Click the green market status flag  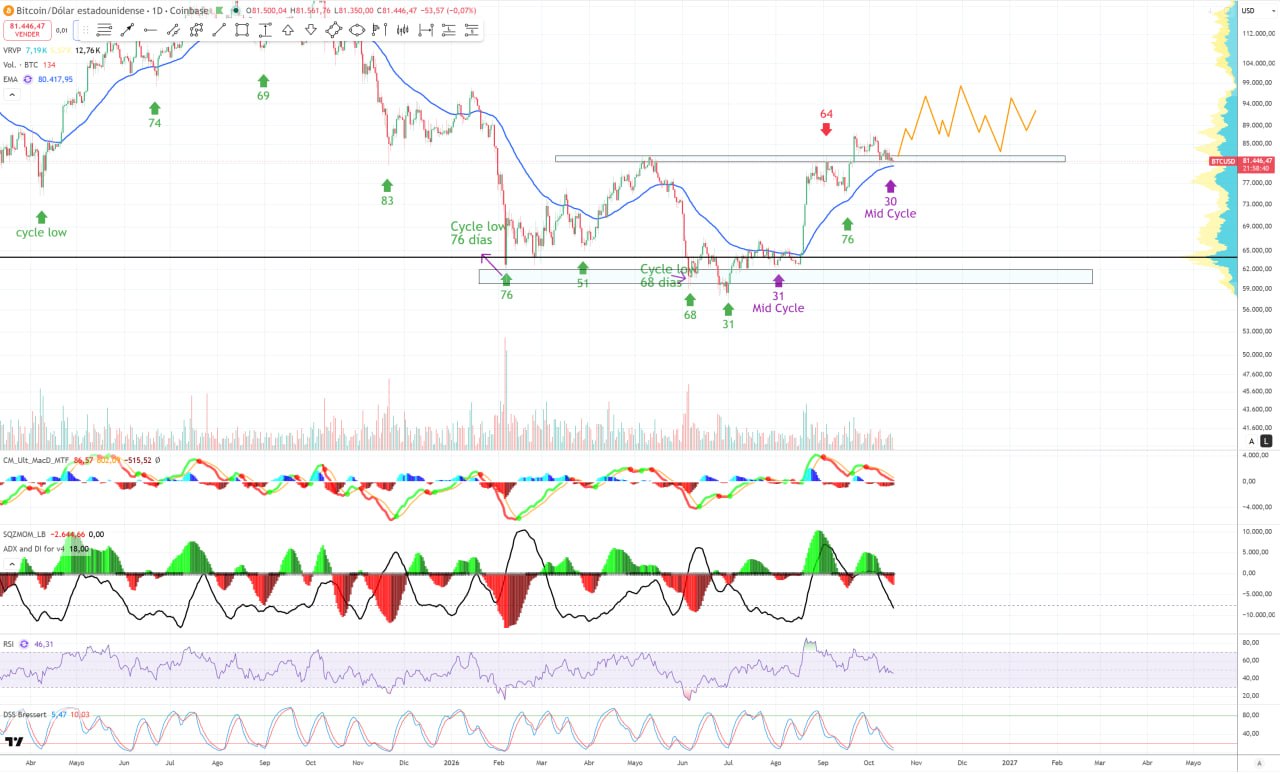pyautogui.click(x=219, y=11)
